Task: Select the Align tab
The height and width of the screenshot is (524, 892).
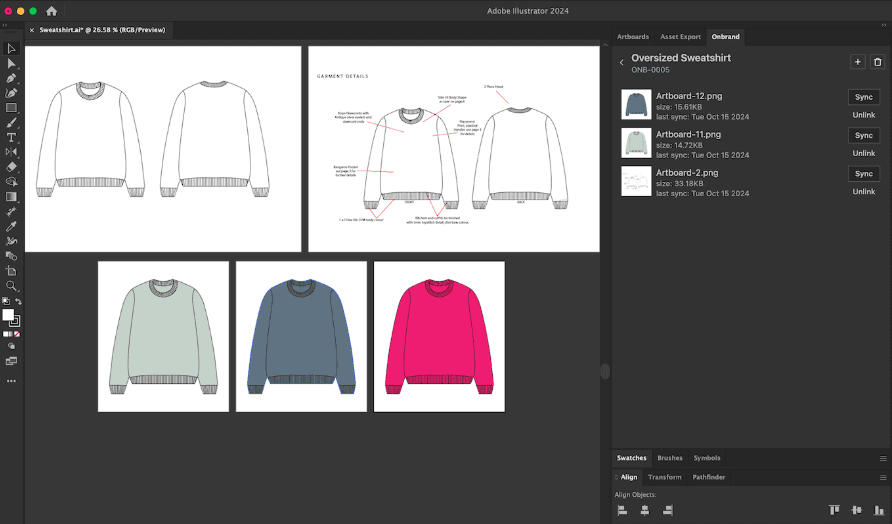Action: click(x=629, y=477)
